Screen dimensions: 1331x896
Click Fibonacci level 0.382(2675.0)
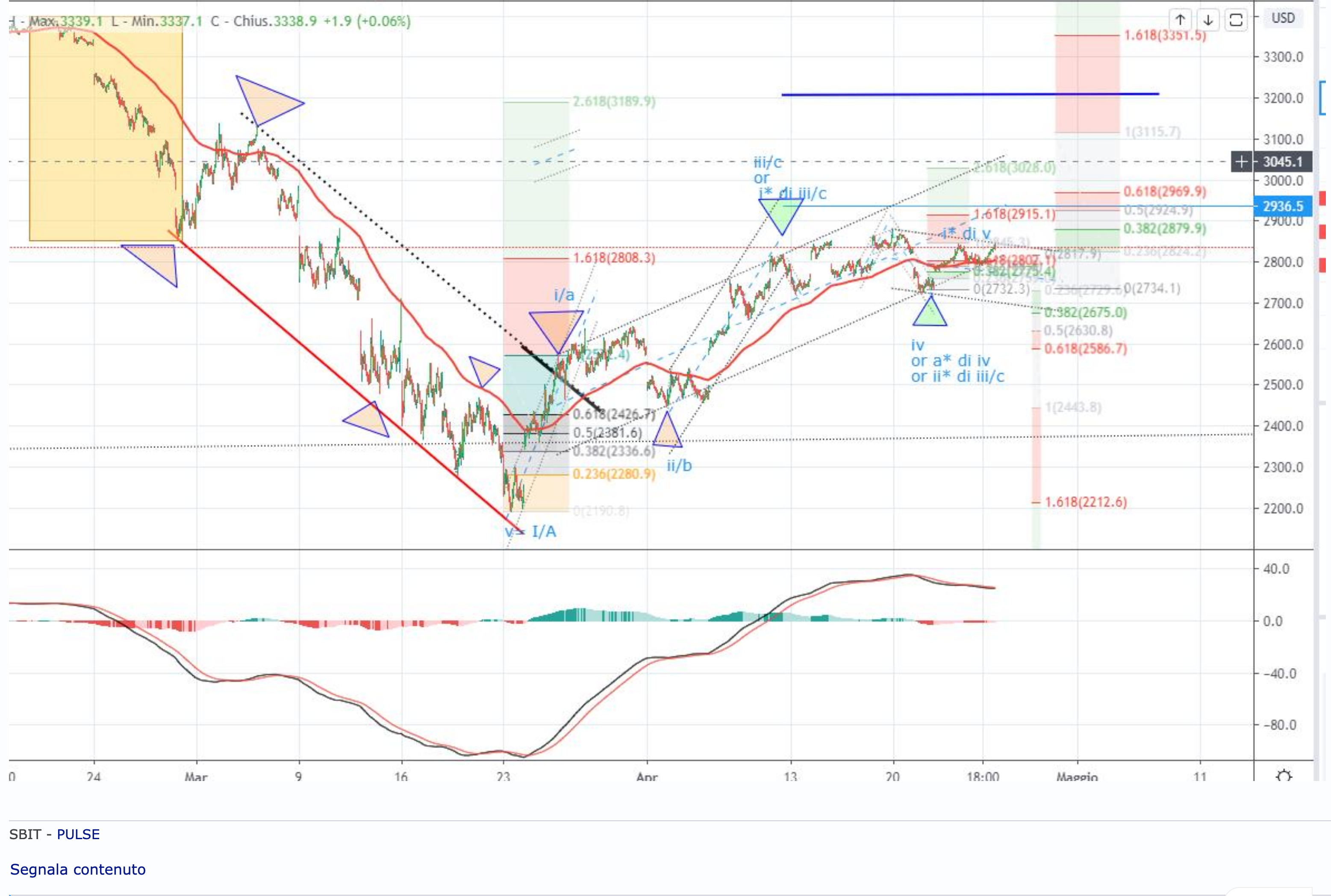(1086, 312)
